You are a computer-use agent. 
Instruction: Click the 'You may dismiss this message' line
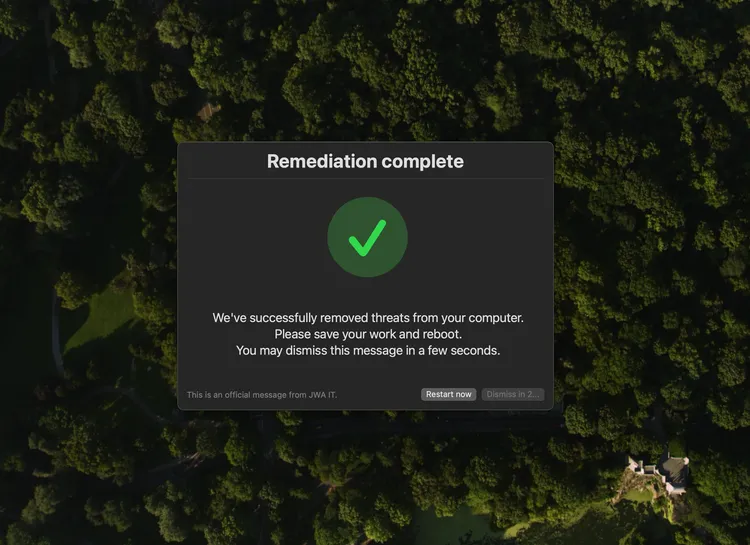point(368,350)
